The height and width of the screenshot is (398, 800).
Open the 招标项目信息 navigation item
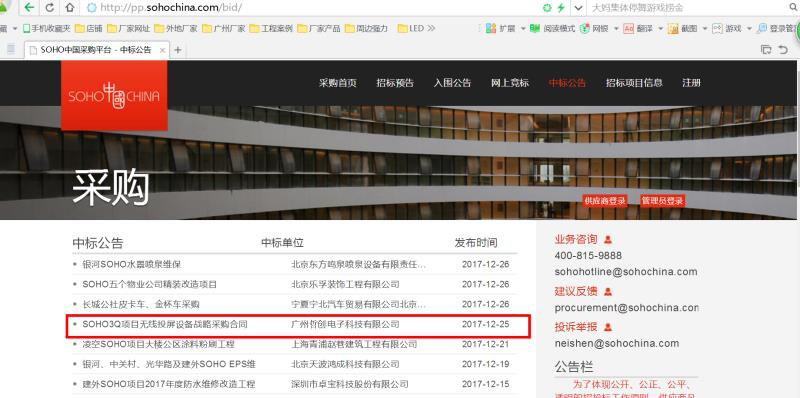point(634,83)
